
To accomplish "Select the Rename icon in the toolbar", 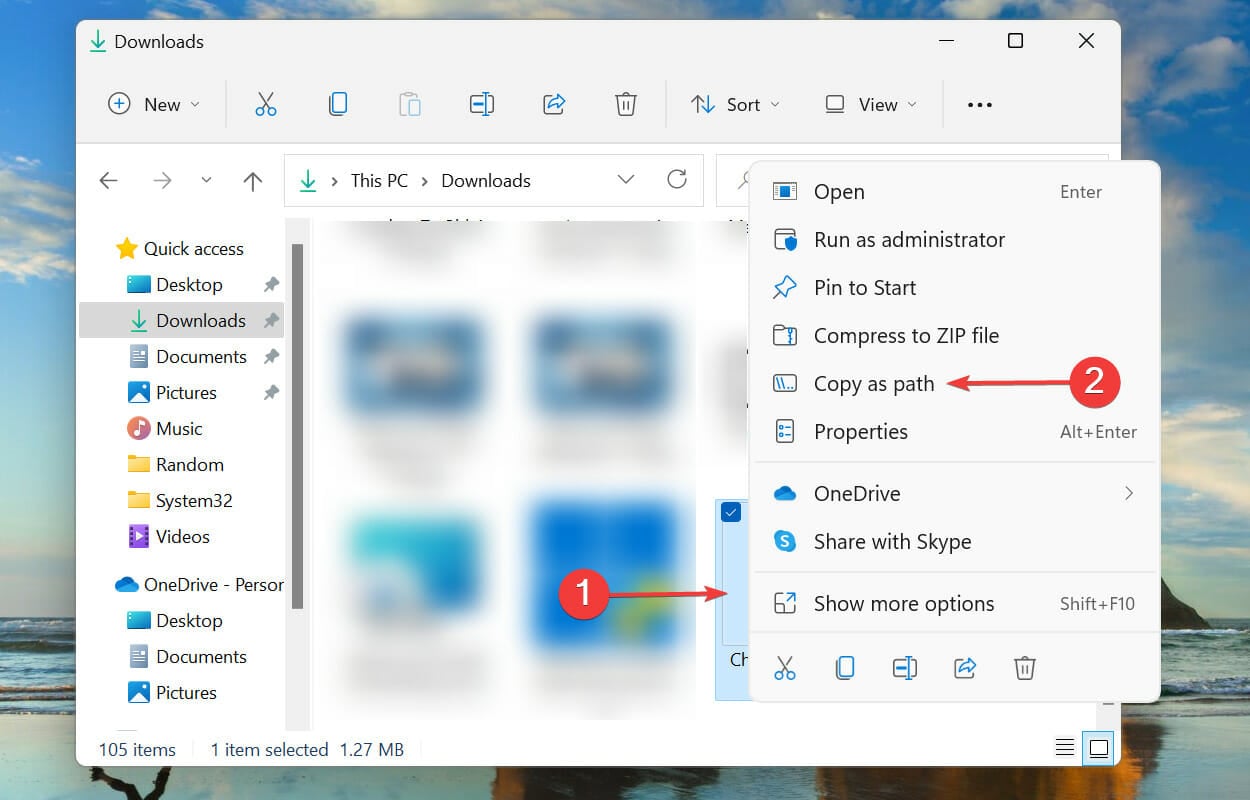I will pyautogui.click(x=481, y=103).
